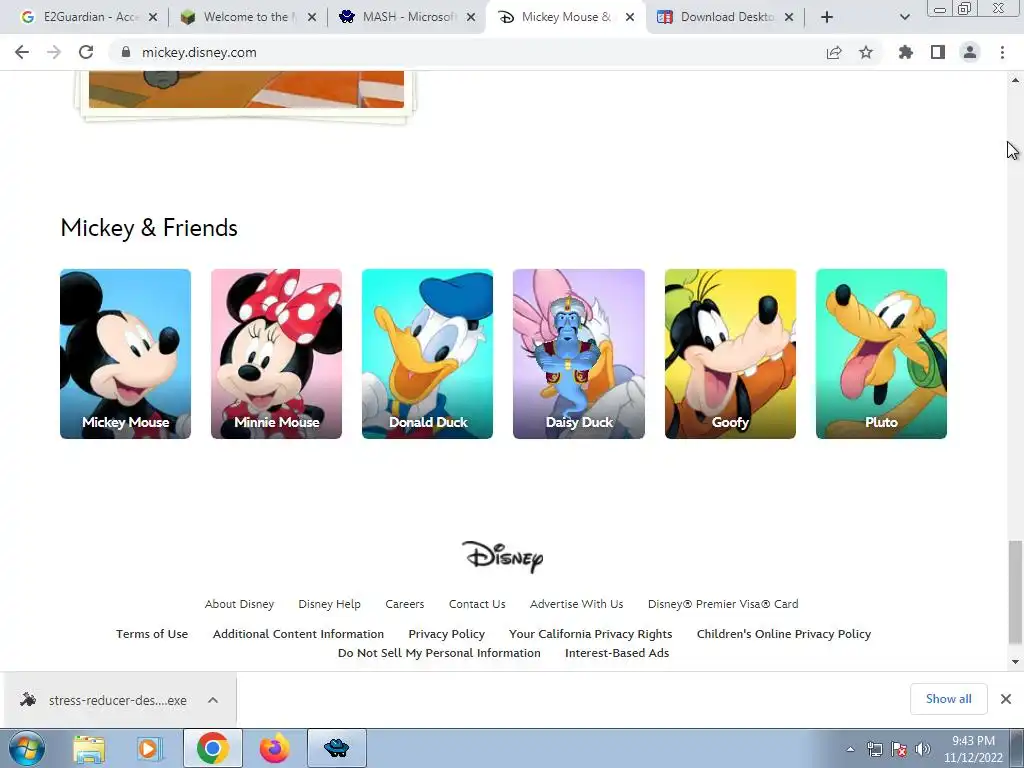Expand the tab search dropdown arrow
Image resolution: width=1024 pixels, height=768 pixels.
pos(904,17)
